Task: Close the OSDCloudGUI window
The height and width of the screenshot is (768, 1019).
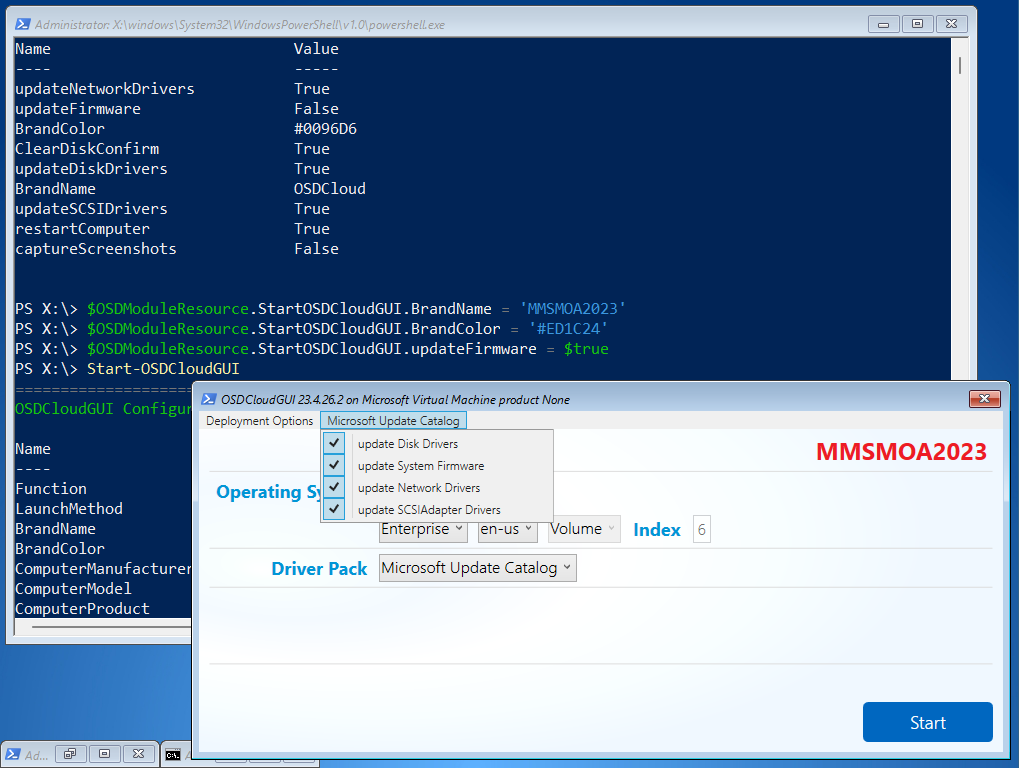Action: [984, 399]
